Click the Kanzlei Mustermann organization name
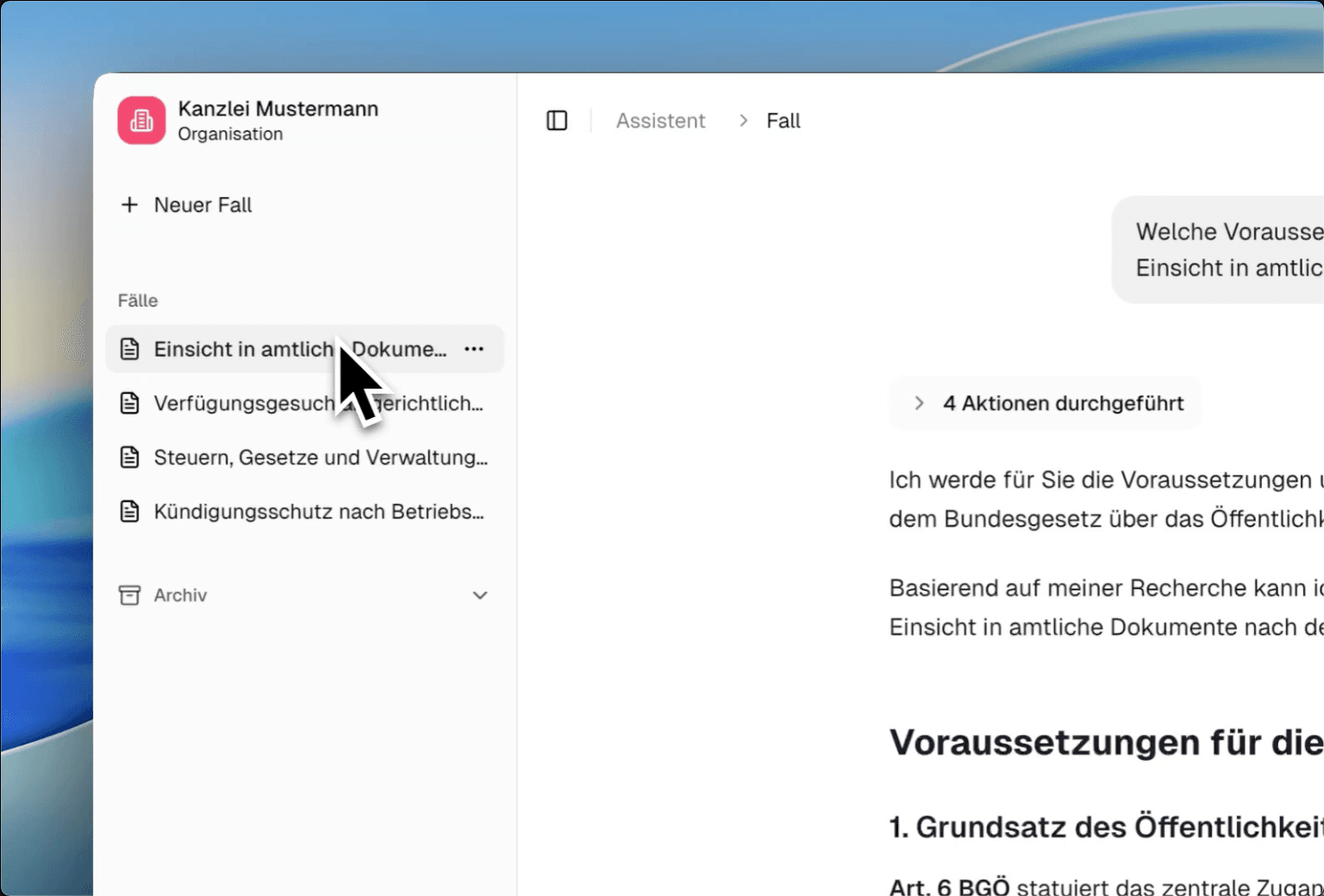 pos(278,109)
